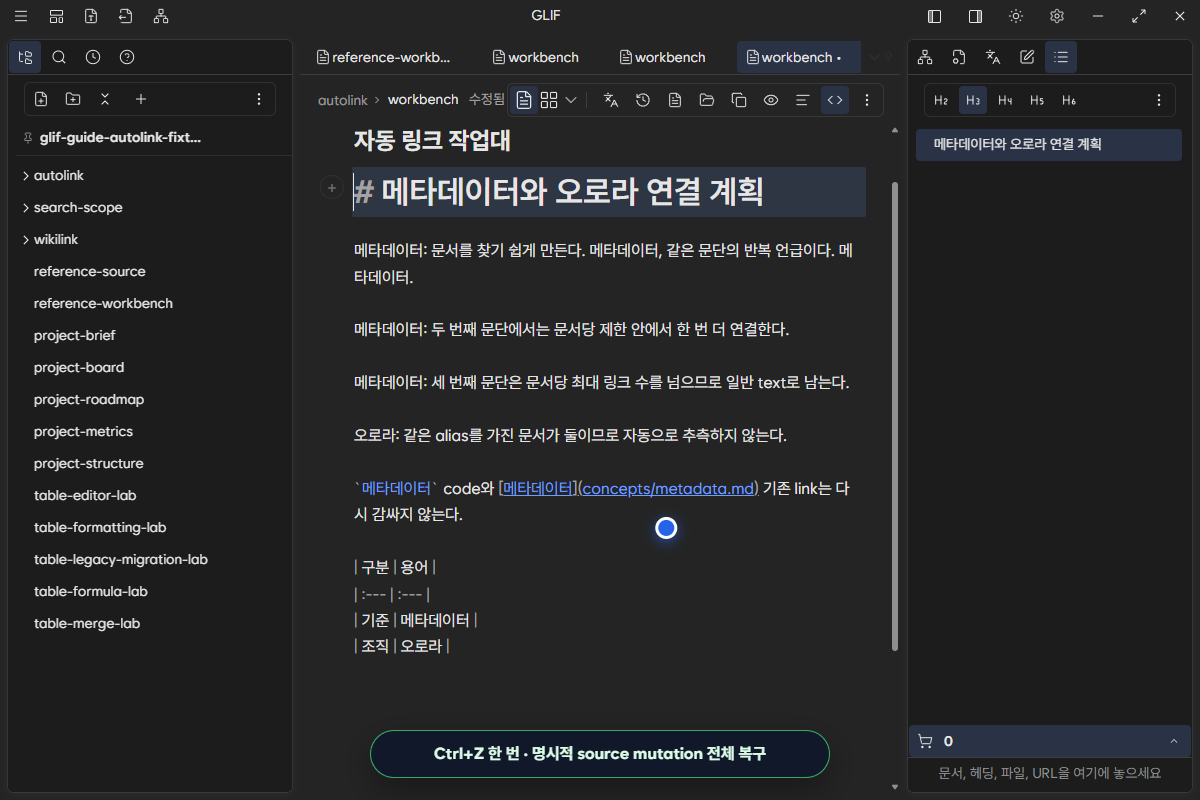
Task: Select grid view mode button
Action: [549, 100]
